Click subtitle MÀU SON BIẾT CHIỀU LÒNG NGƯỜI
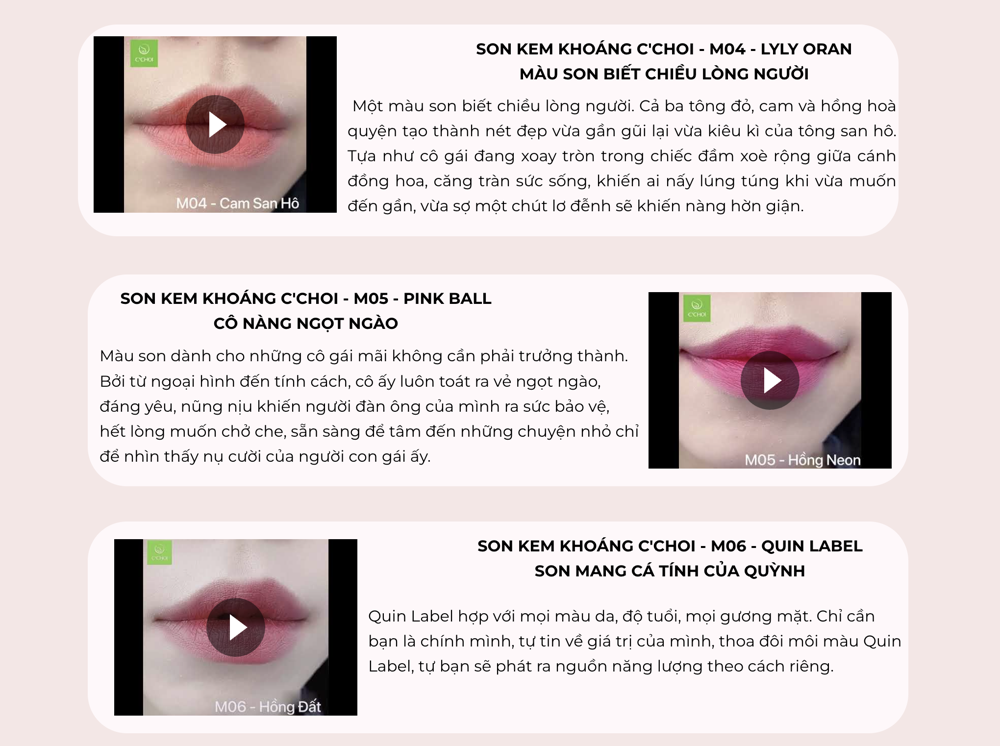Viewport: 1000px width, 746px height. tap(663, 74)
